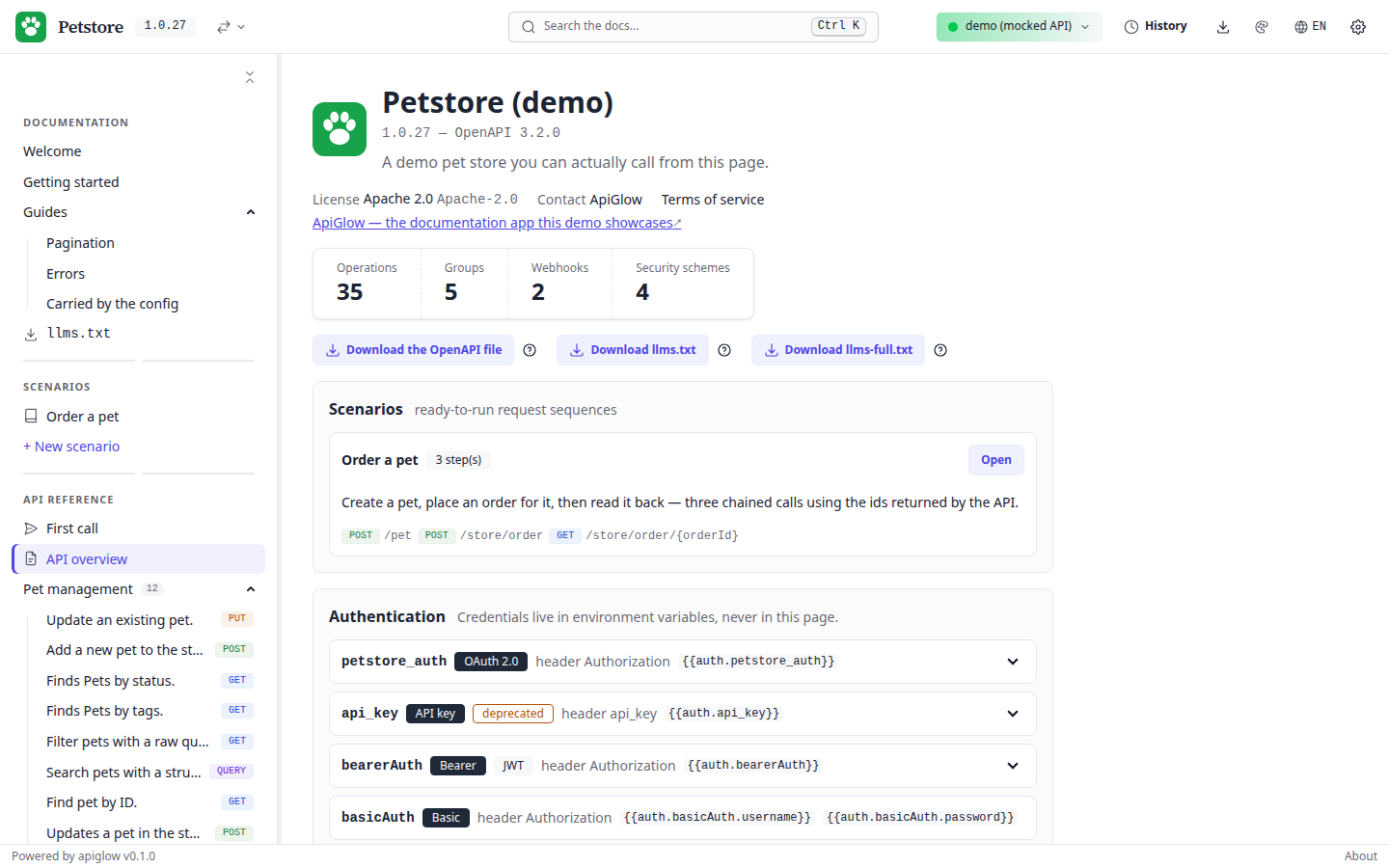Click help icon next to Download llms.txt
Screen dimensions: 1389x868
tap(724, 350)
